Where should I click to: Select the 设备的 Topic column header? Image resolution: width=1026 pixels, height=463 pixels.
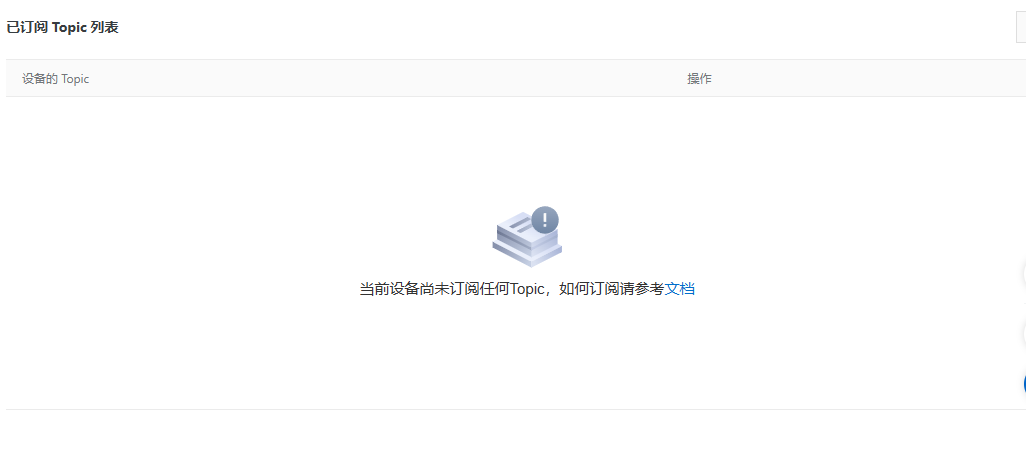pos(56,79)
